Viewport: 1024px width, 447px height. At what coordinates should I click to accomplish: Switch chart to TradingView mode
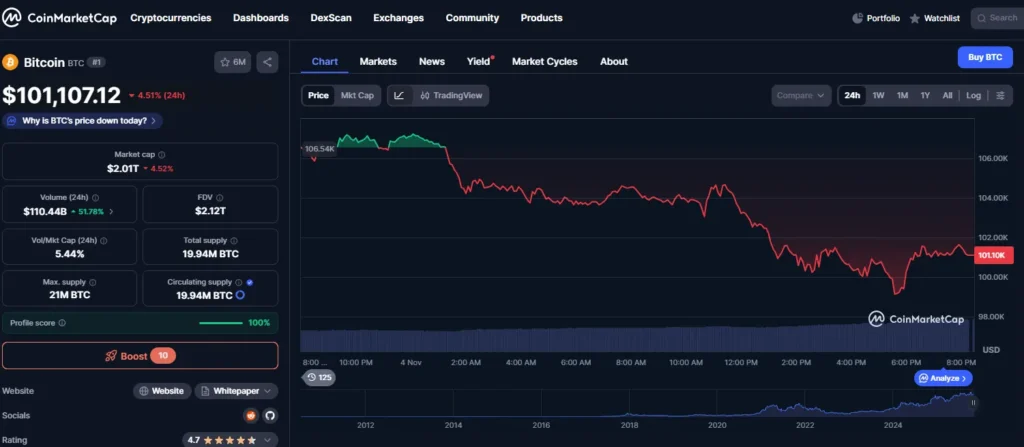coord(452,96)
